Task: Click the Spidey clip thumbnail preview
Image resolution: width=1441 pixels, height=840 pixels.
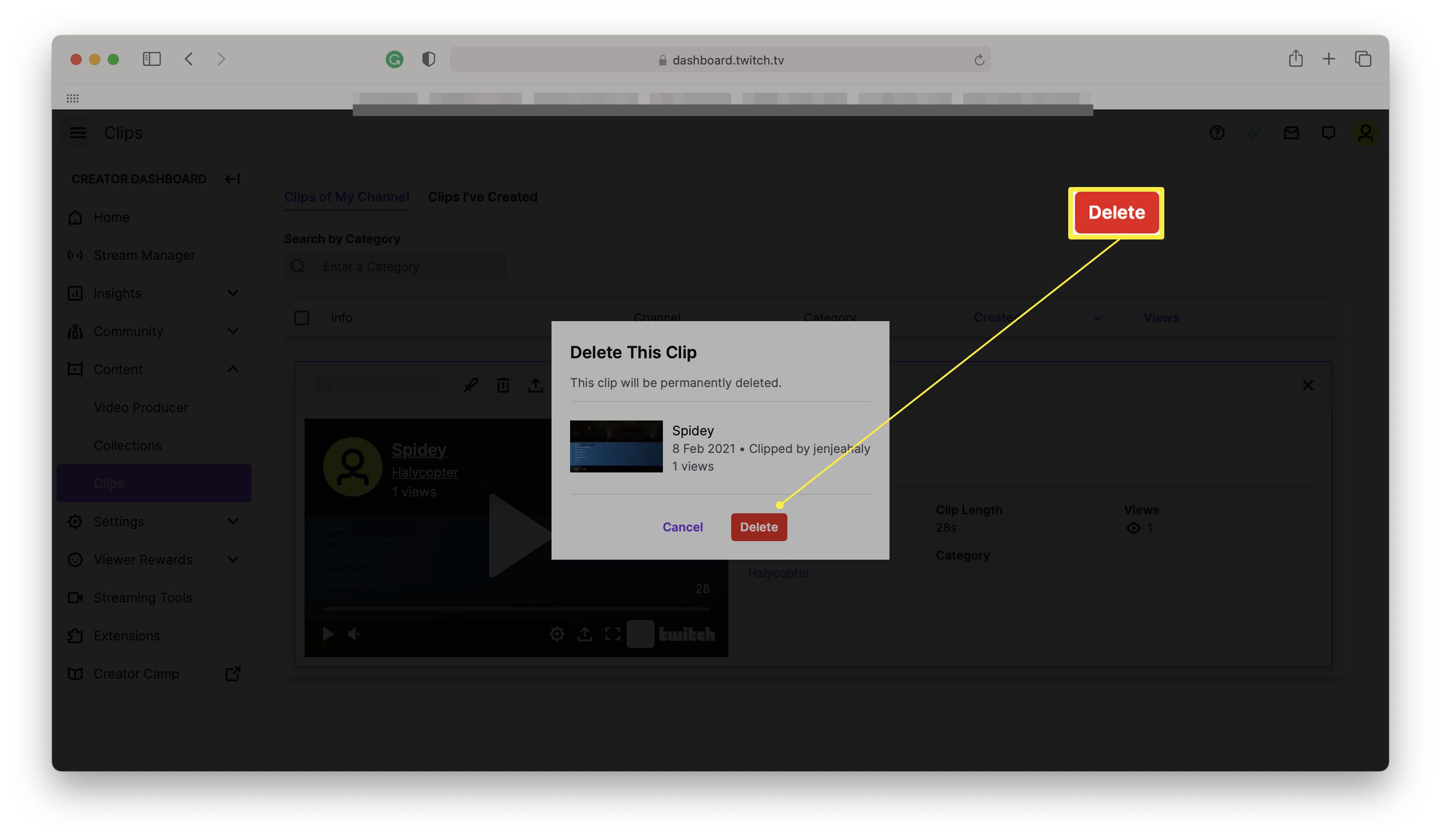Action: click(616, 446)
